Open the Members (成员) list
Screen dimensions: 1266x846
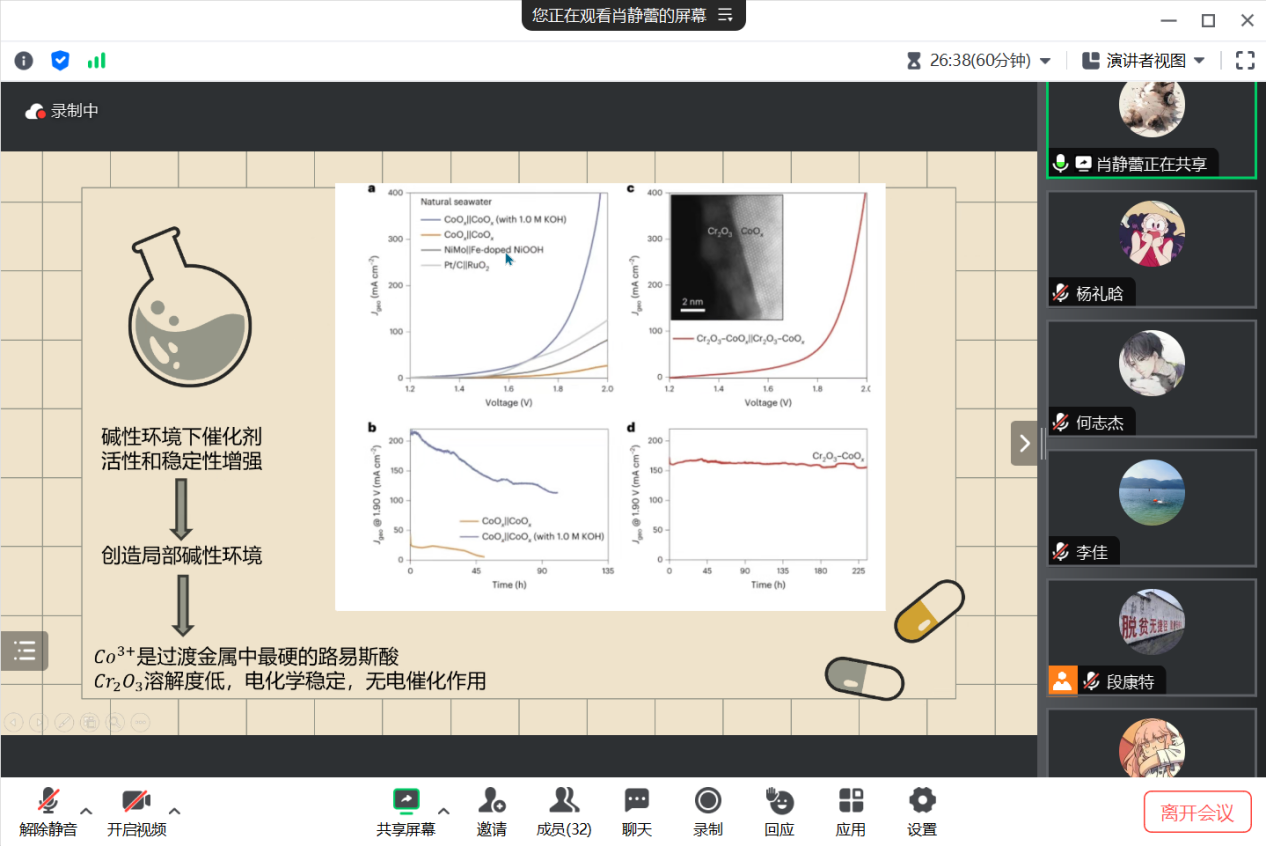click(564, 811)
